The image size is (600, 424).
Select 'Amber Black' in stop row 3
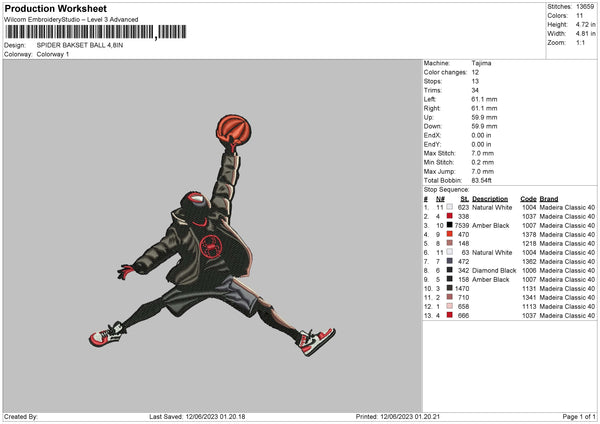pos(491,225)
